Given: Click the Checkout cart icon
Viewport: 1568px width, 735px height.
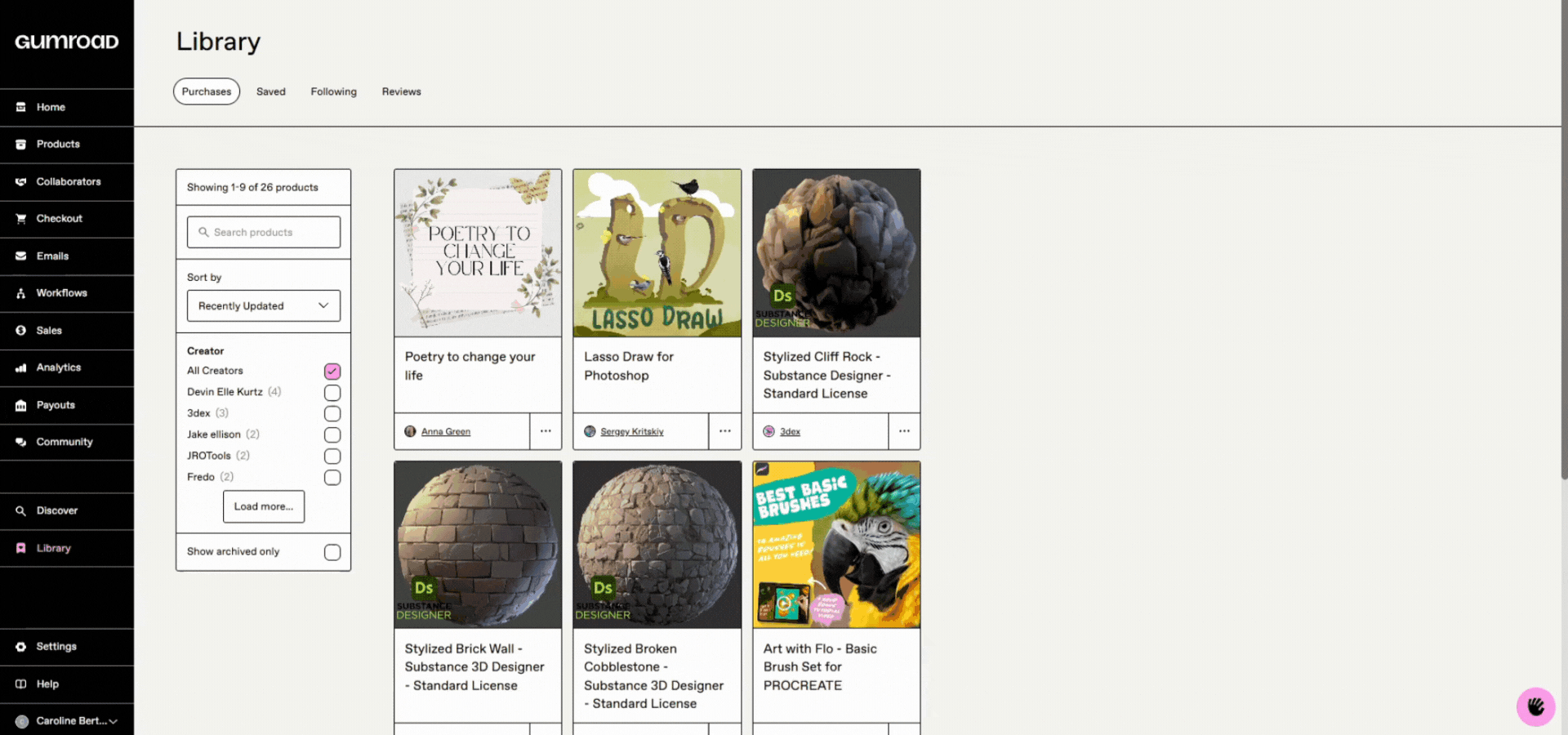Looking at the screenshot, I should click(x=21, y=219).
